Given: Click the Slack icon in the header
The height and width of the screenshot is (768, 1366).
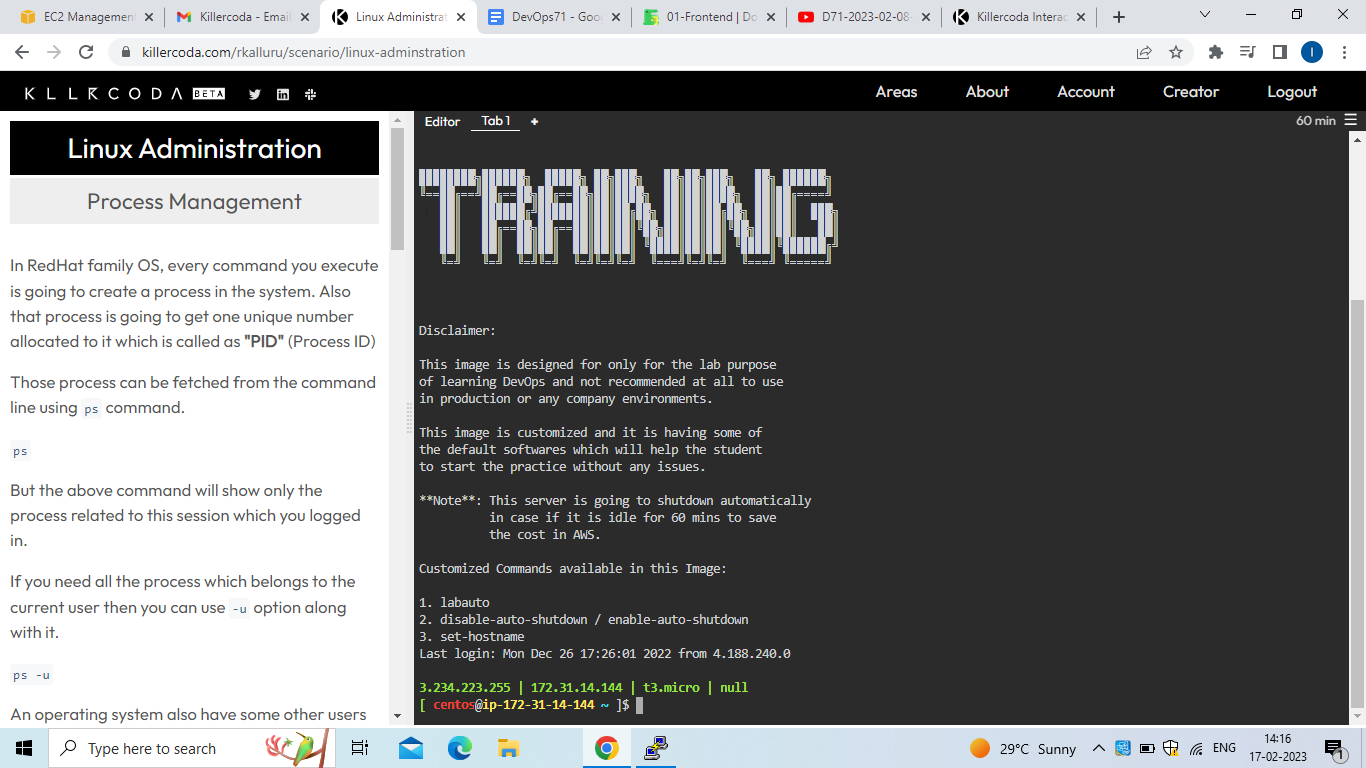Looking at the screenshot, I should 310,93.
